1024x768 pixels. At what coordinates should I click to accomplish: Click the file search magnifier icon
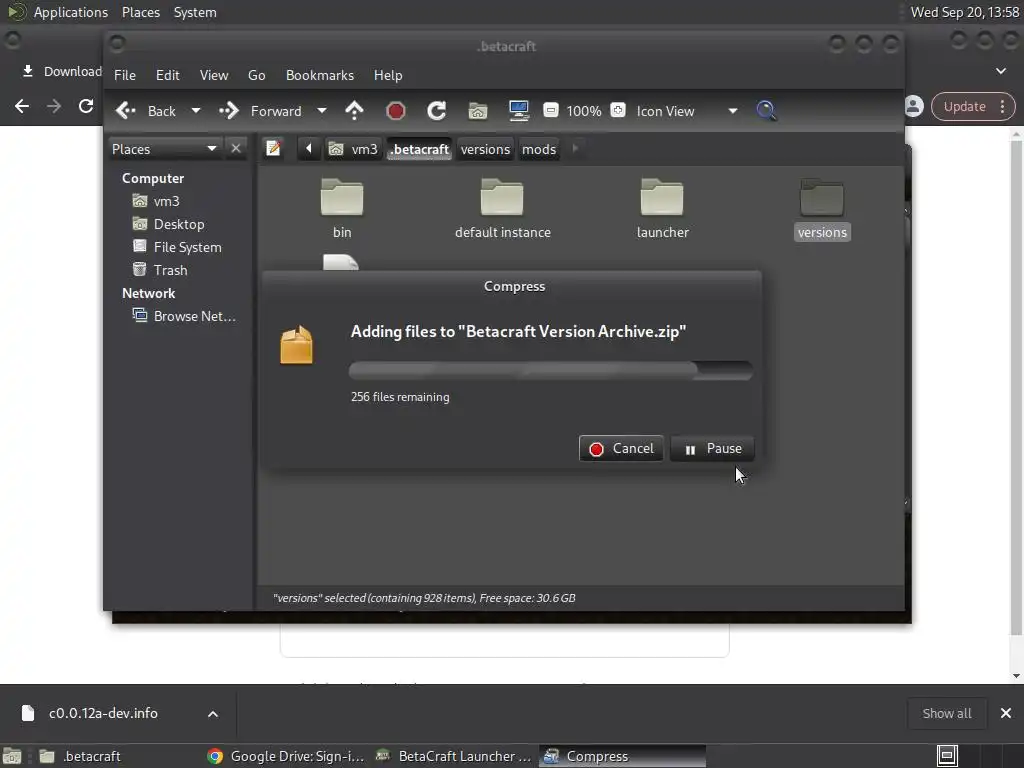pyautogui.click(x=766, y=110)
